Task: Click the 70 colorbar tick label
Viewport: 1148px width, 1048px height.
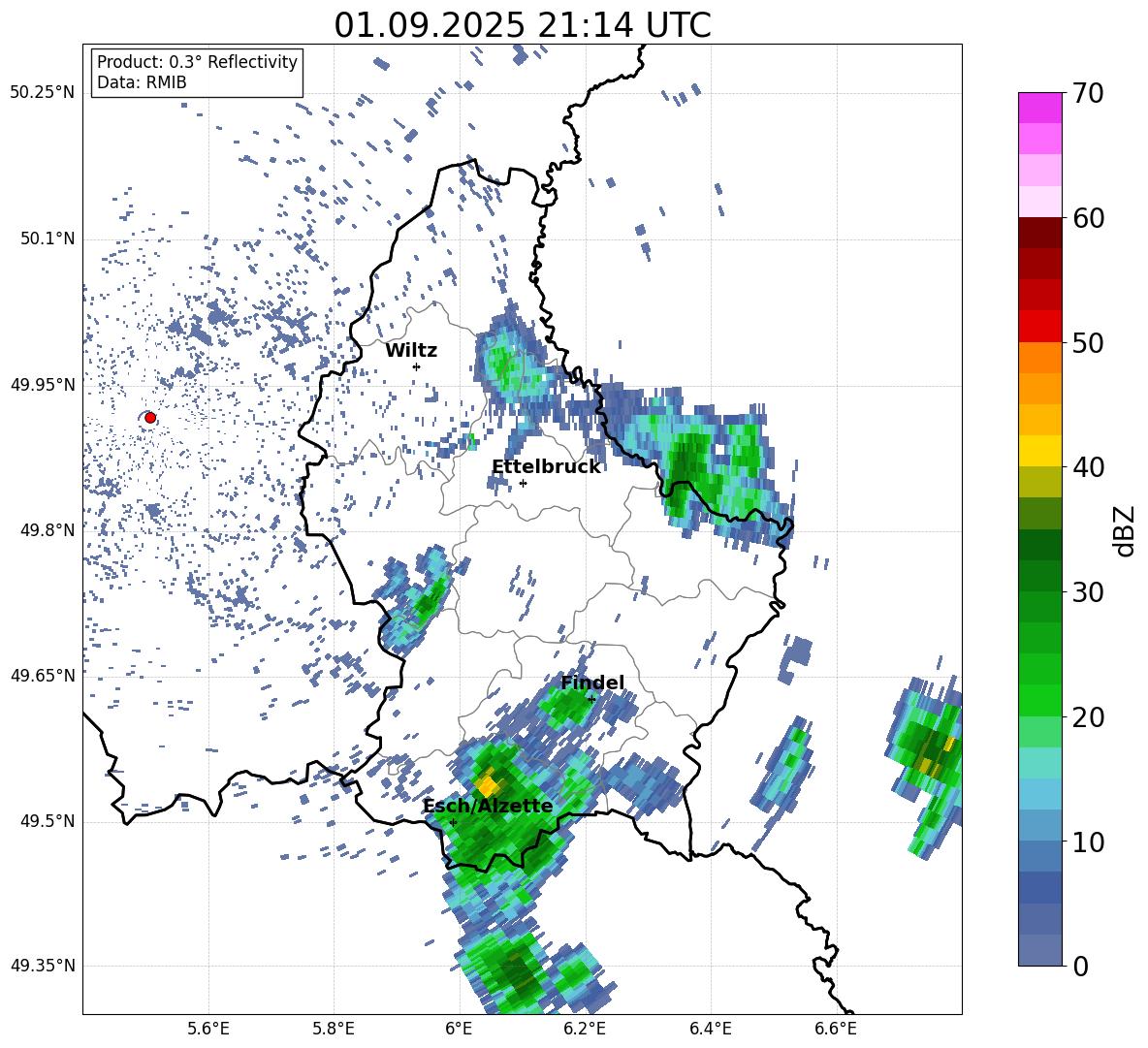Action: [1088, 93]
